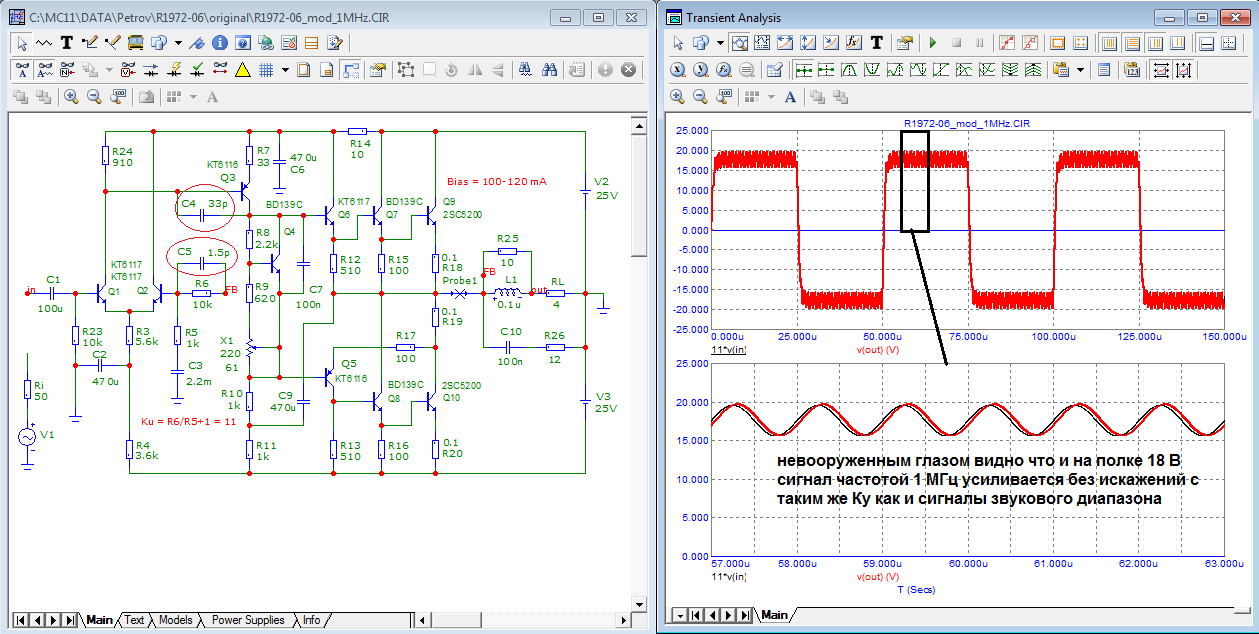The height and width of the screenshot is (634, 1259).
Task: Click the Find binoculars icon in schematic toolbar
Action: [549, 70]
